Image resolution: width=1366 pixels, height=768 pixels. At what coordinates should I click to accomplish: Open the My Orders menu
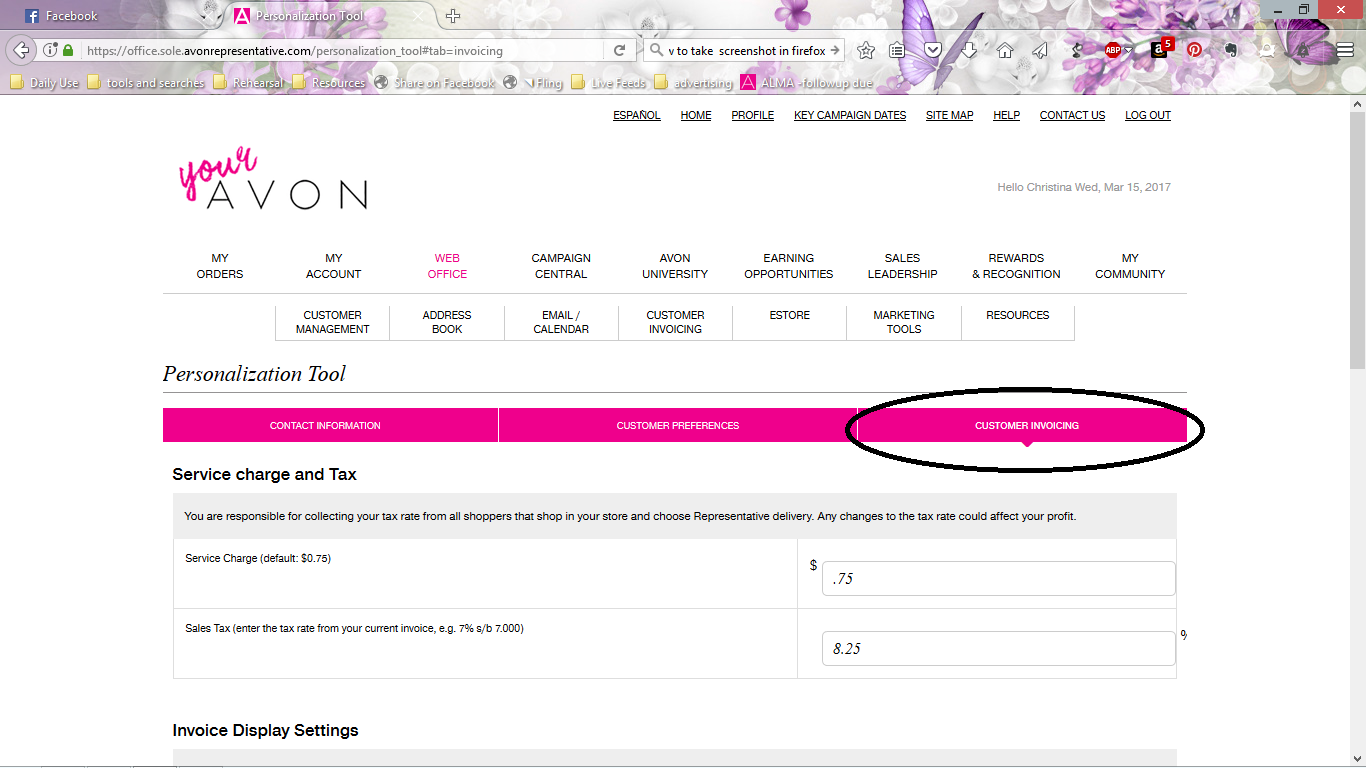tap(220, 266)
